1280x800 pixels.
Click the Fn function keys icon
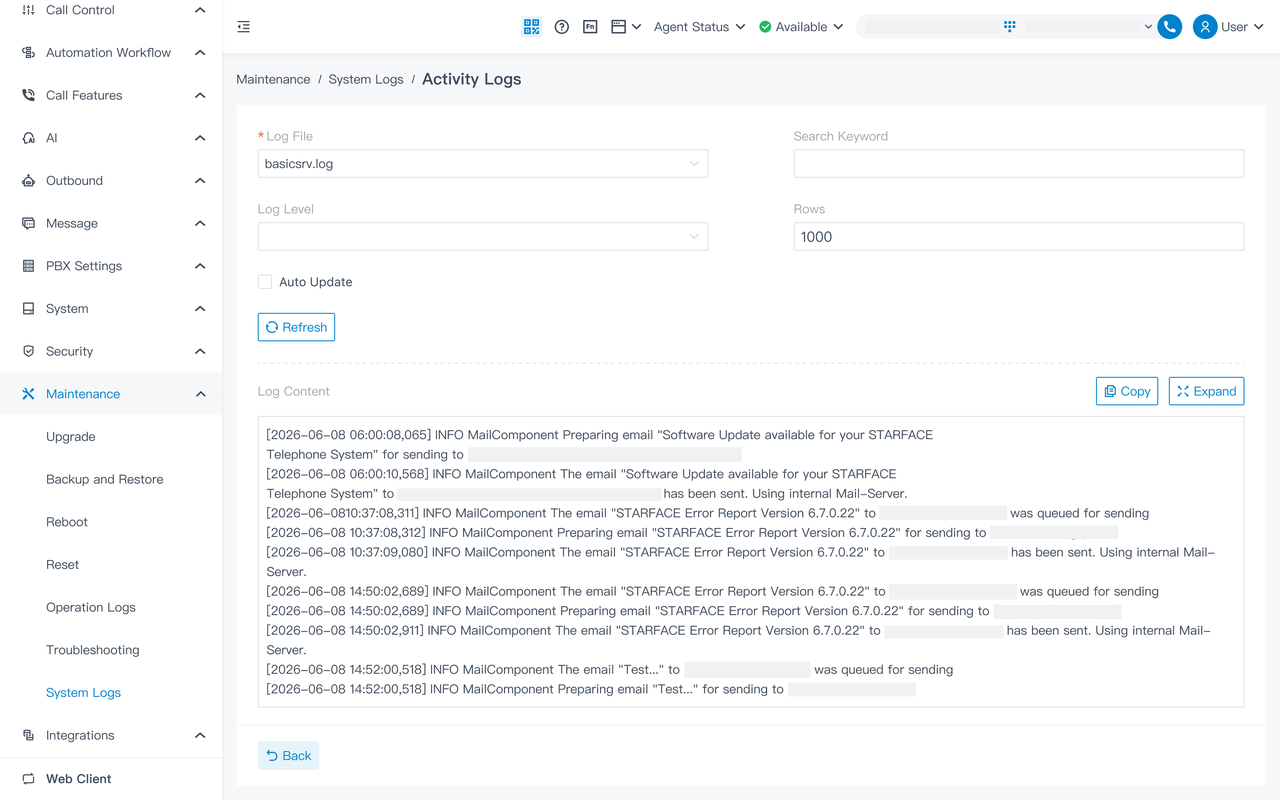pyautogui.click(x=590, y=27)
